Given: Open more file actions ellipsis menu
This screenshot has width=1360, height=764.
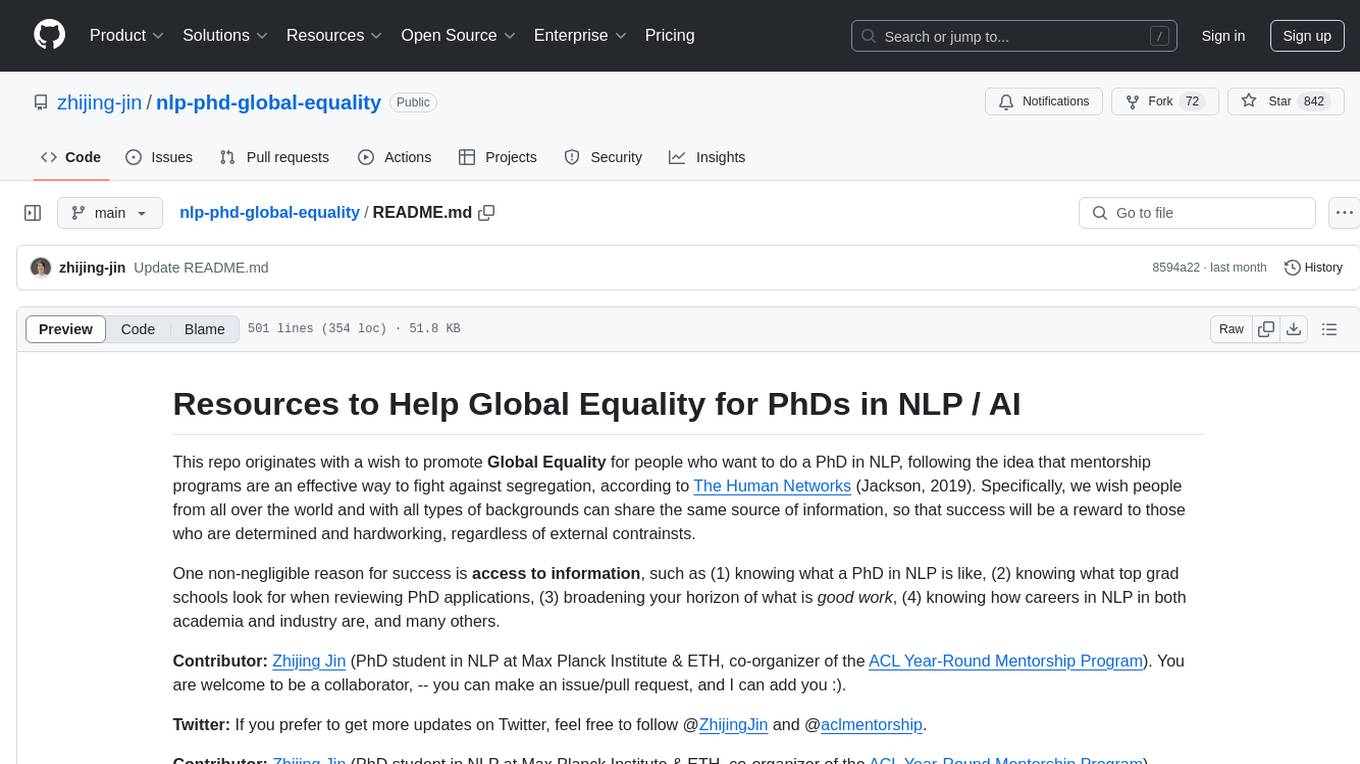Looking at the screenshot, I should pyautogui.click(x=1344, y=213).
